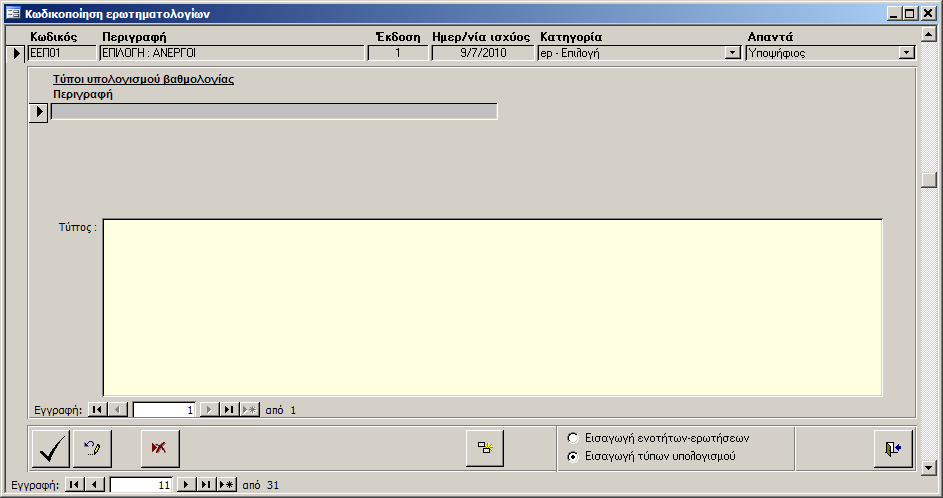Jump to last record in bottom navigator

(x=206, y=485)
